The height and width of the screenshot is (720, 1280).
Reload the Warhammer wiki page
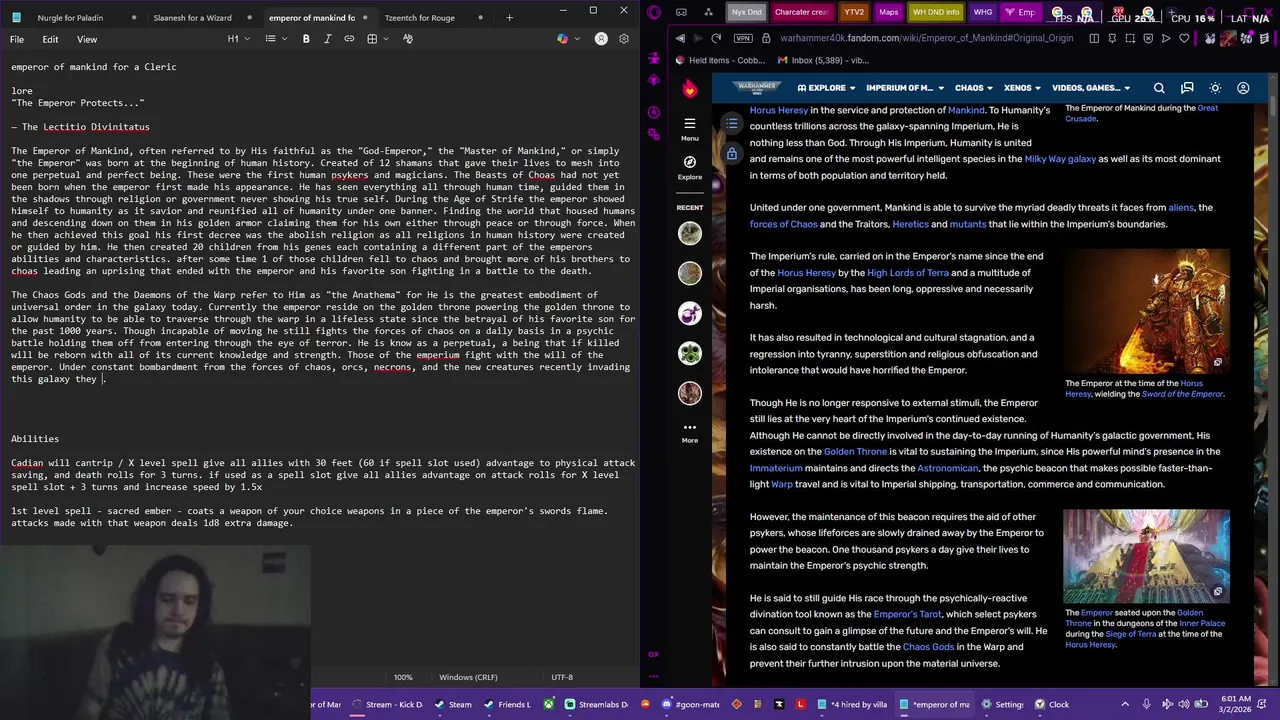(x=716, y=38)
